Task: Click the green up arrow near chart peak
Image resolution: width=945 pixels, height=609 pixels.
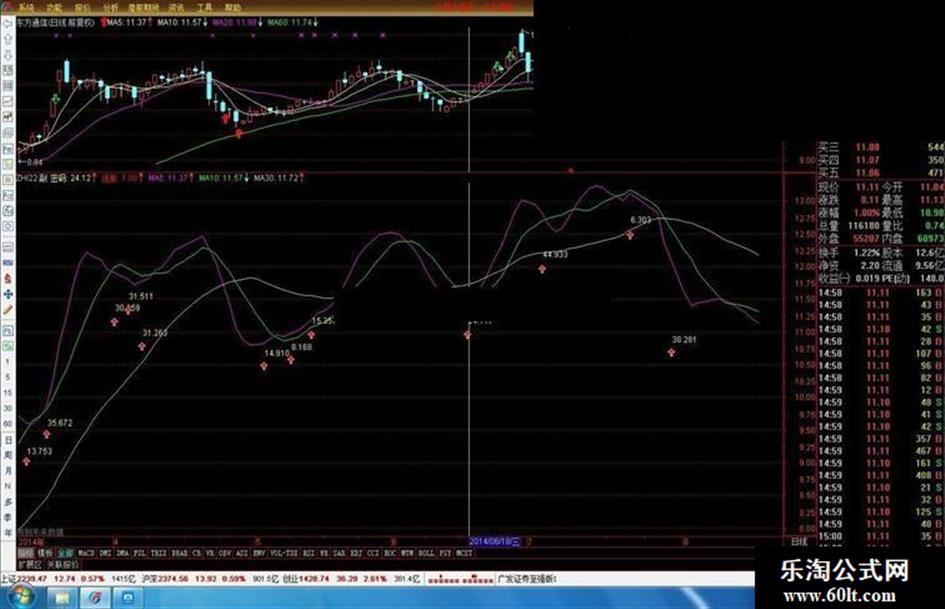Action: click(x=510, y=56)
